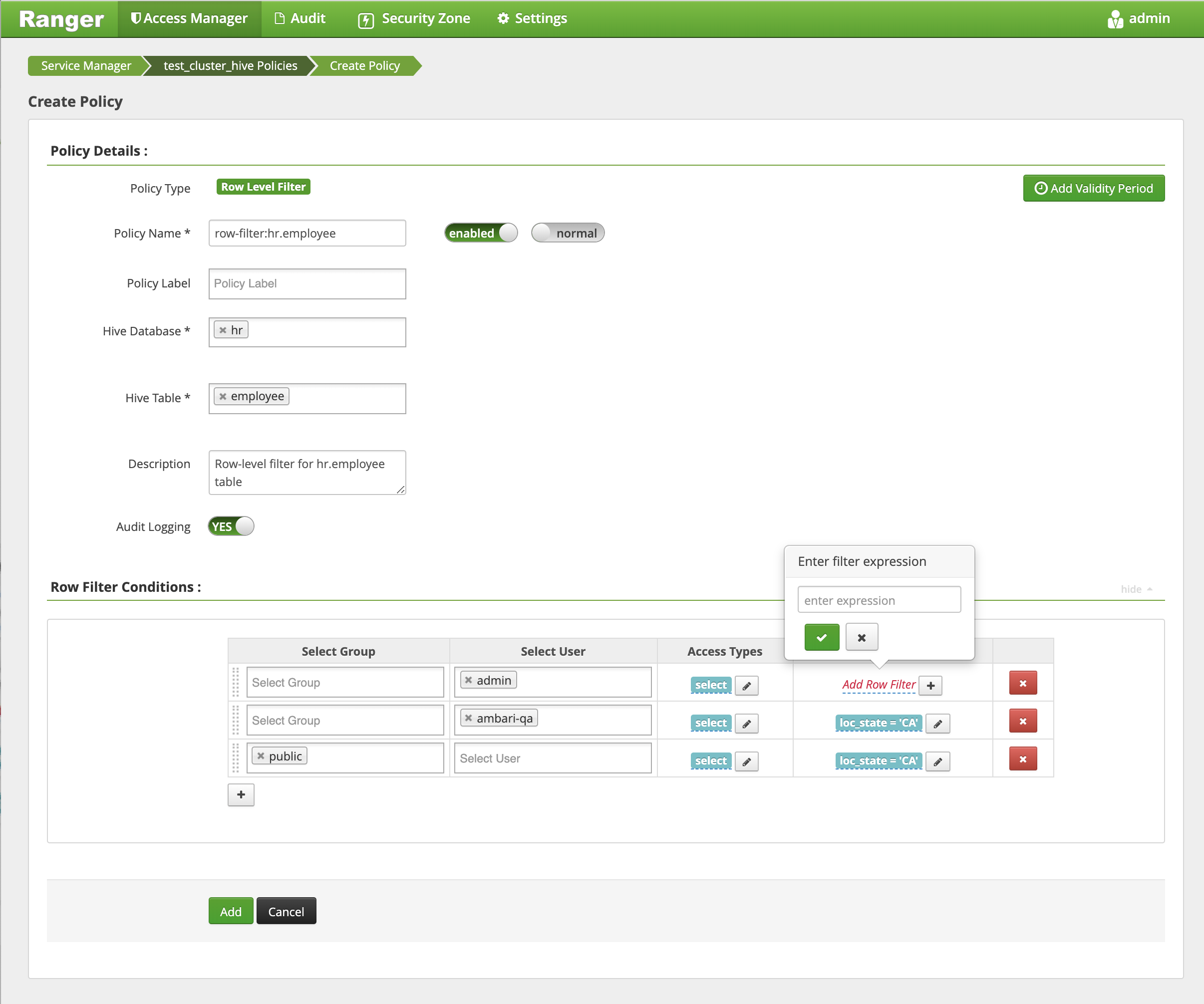Add new row filter condition row
Image resolution: width=1204 pixels, height=1004 pixels.
tap(241, 794)
